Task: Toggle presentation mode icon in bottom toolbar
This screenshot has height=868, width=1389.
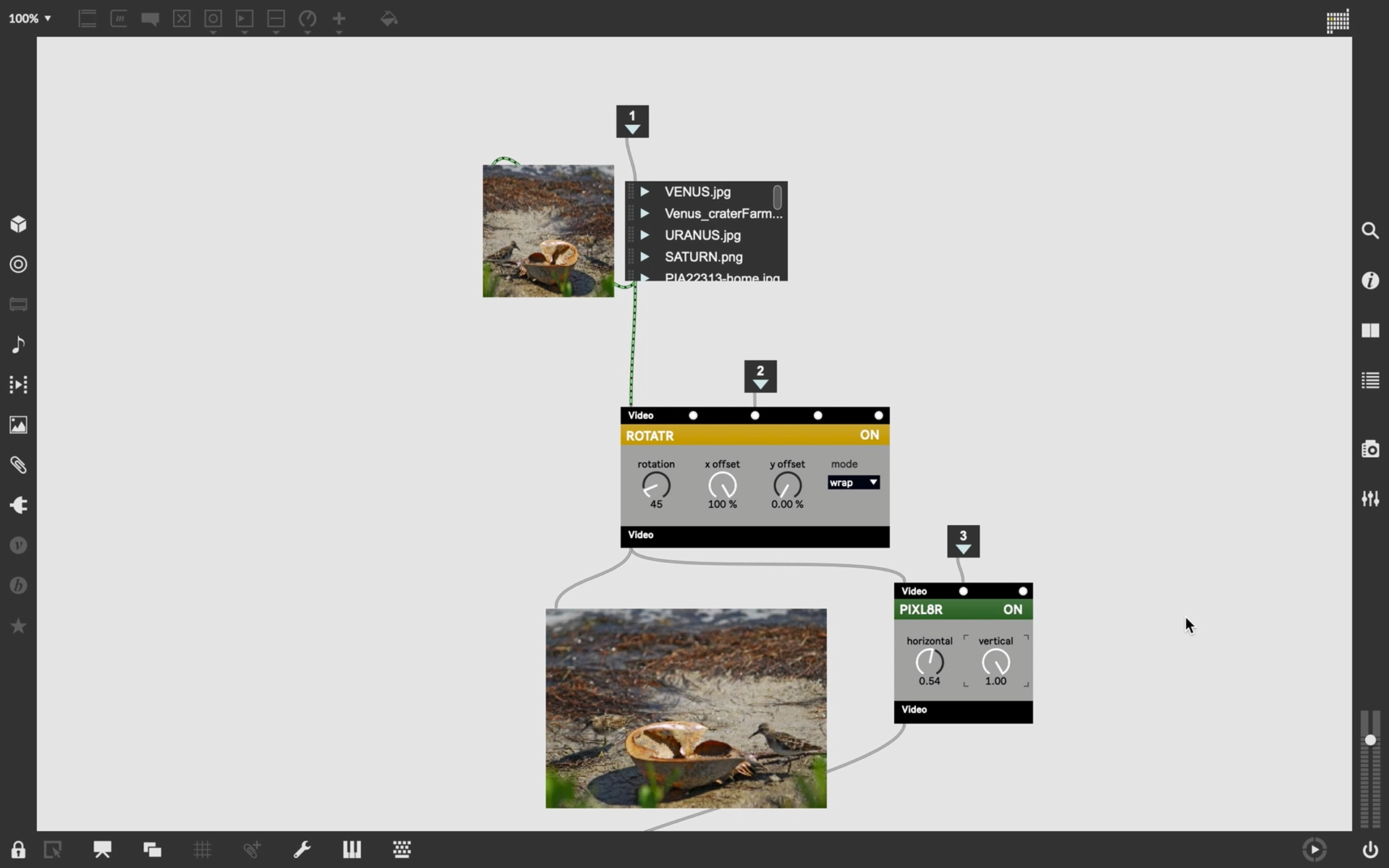Action: pos(102,849)
